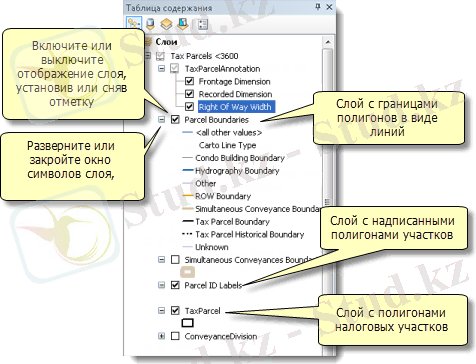Screen dimensions: 476x364
Task: Click Hydrography Boundary label
Action: click(237, 171)
